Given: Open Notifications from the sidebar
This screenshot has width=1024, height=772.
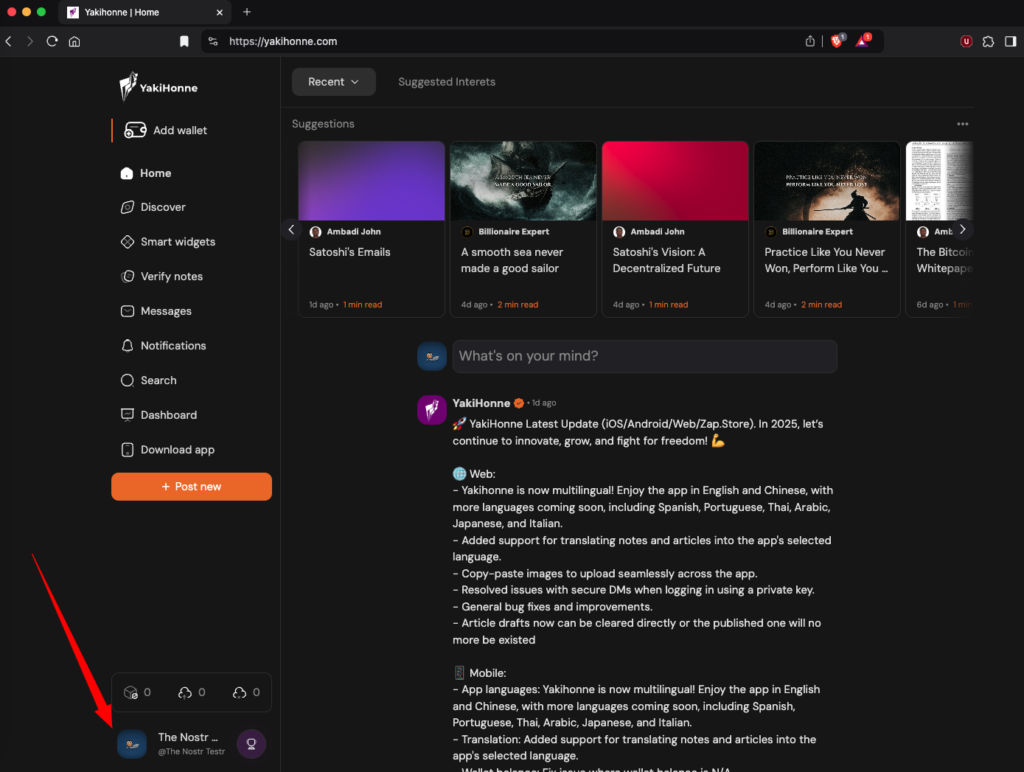Looking at the screenshot, I should (163, 346).
